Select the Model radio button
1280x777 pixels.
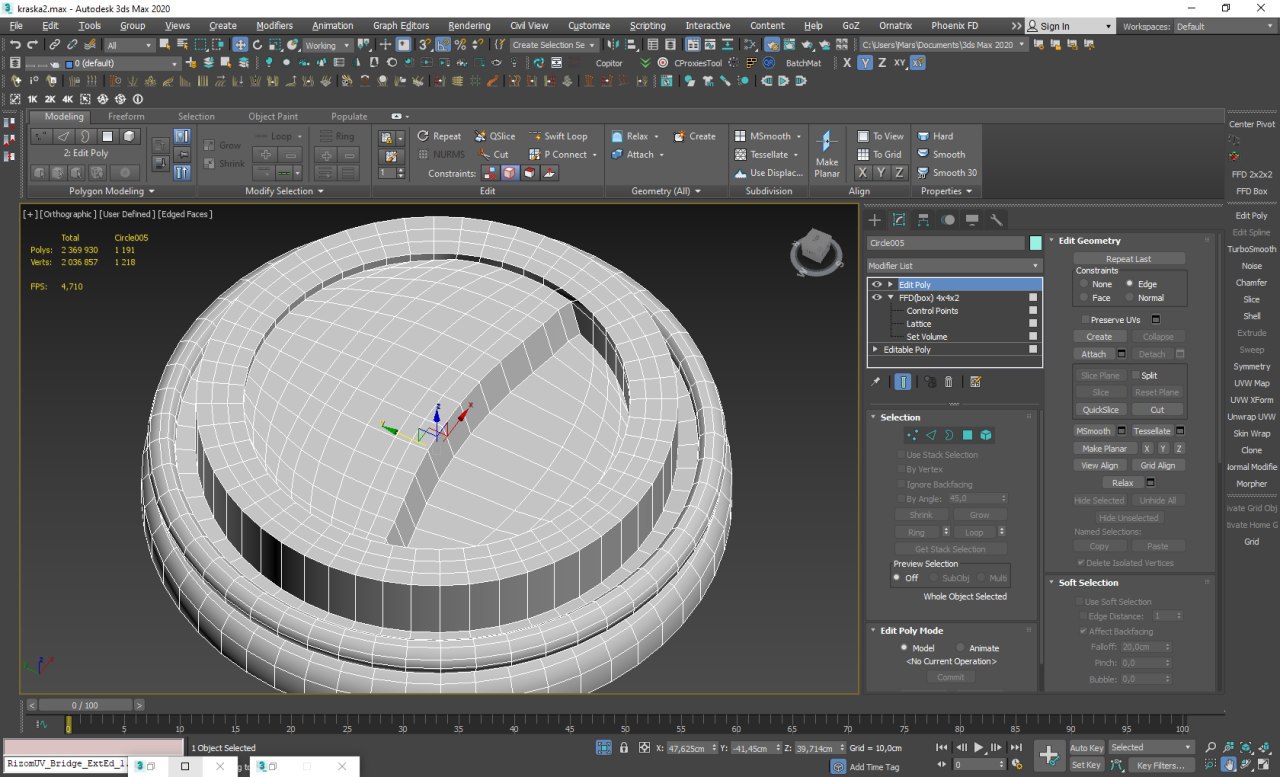(904, 648)
